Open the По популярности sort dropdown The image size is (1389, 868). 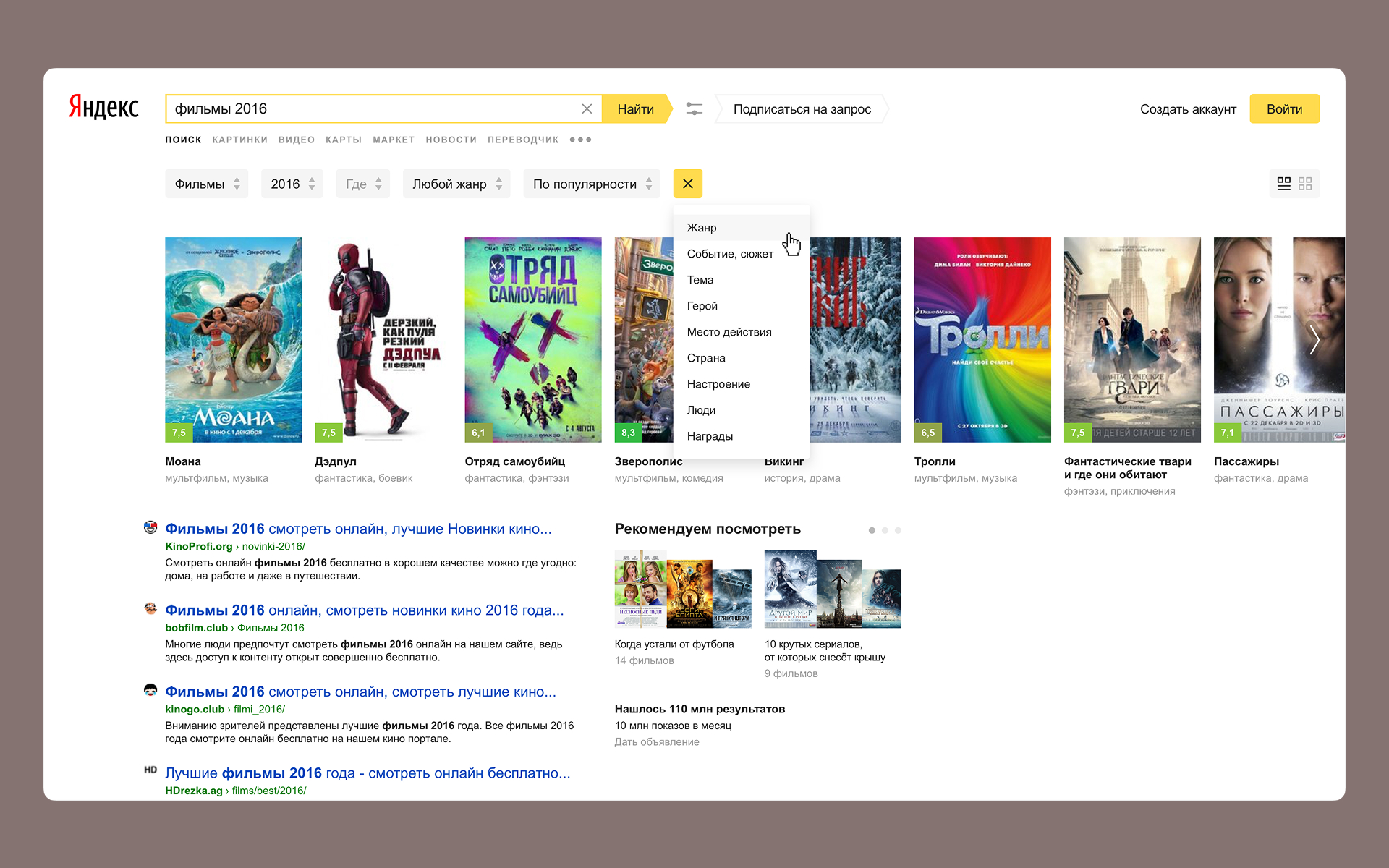[x=592, y=184]
